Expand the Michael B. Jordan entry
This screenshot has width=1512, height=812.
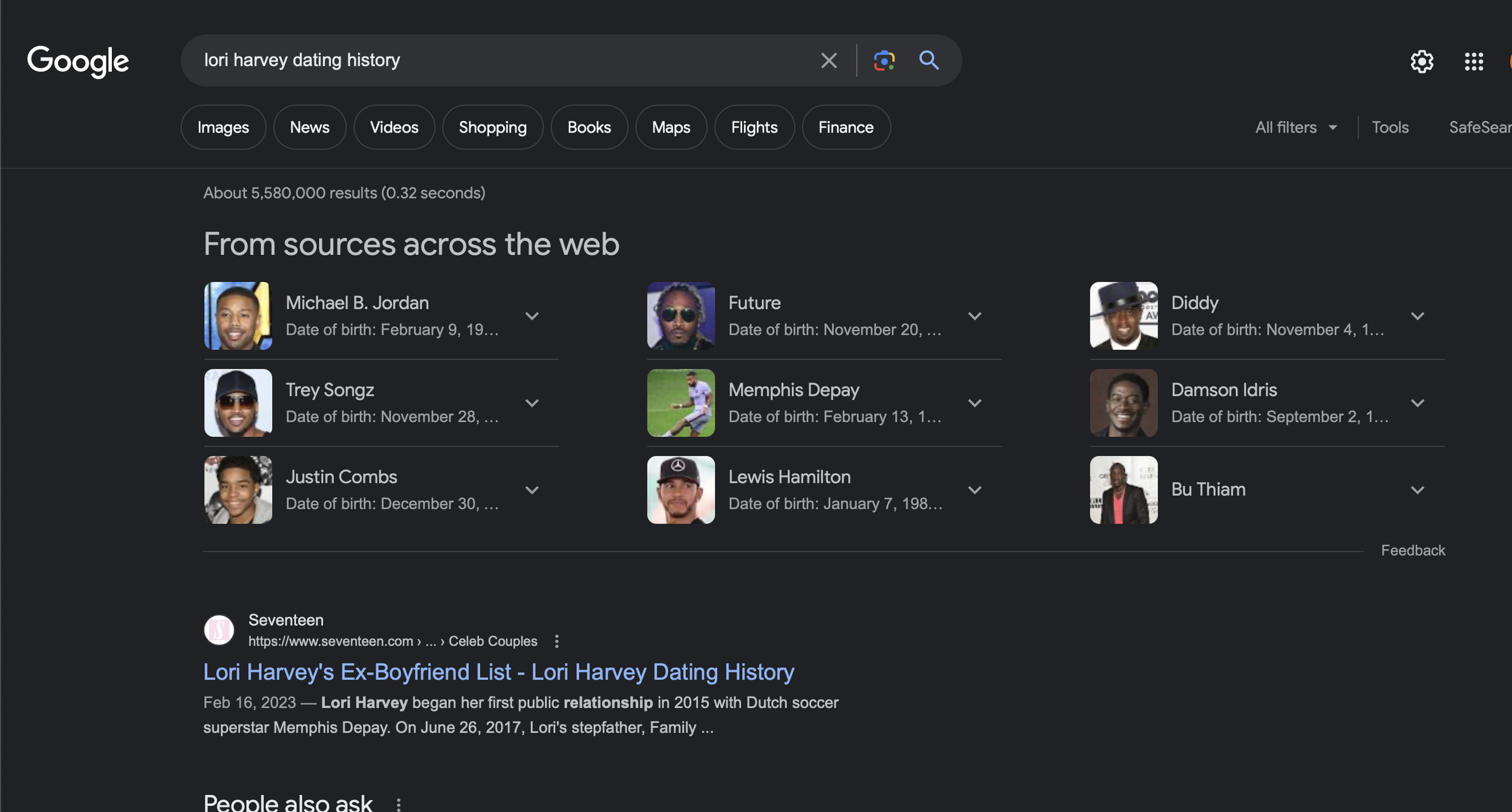(532, 316)
